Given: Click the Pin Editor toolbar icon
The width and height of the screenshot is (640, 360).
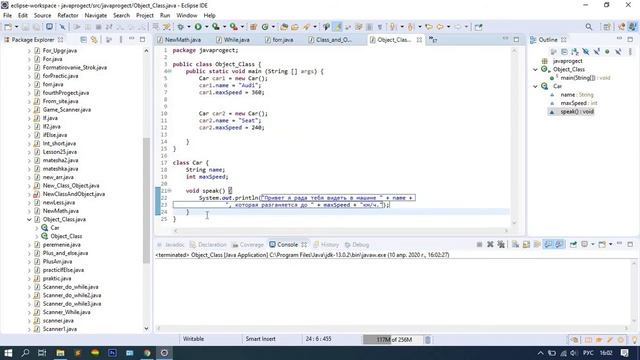Looking at the screenshot, I should pos(478,27).
